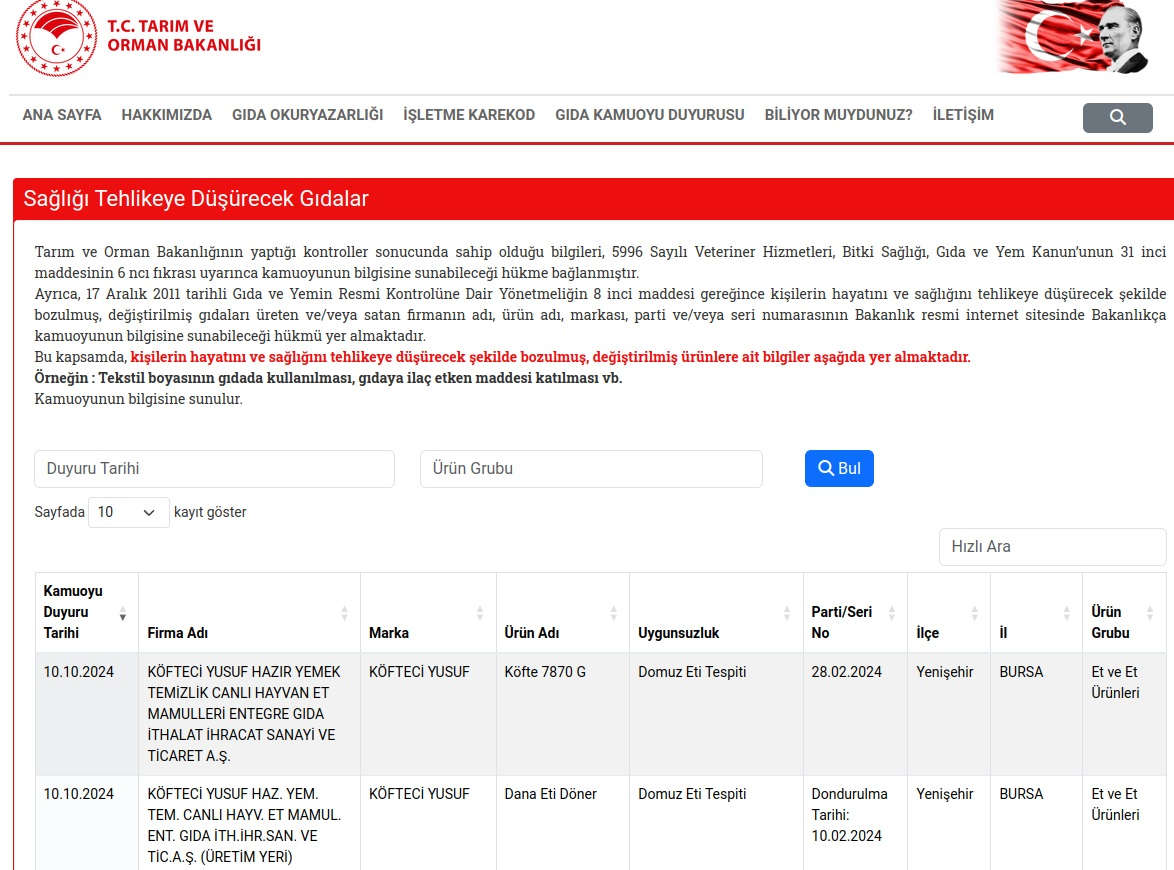Open the İLETİŞİM navigation link
Viewport: 1174px width, 870px height.
(962, 115)
